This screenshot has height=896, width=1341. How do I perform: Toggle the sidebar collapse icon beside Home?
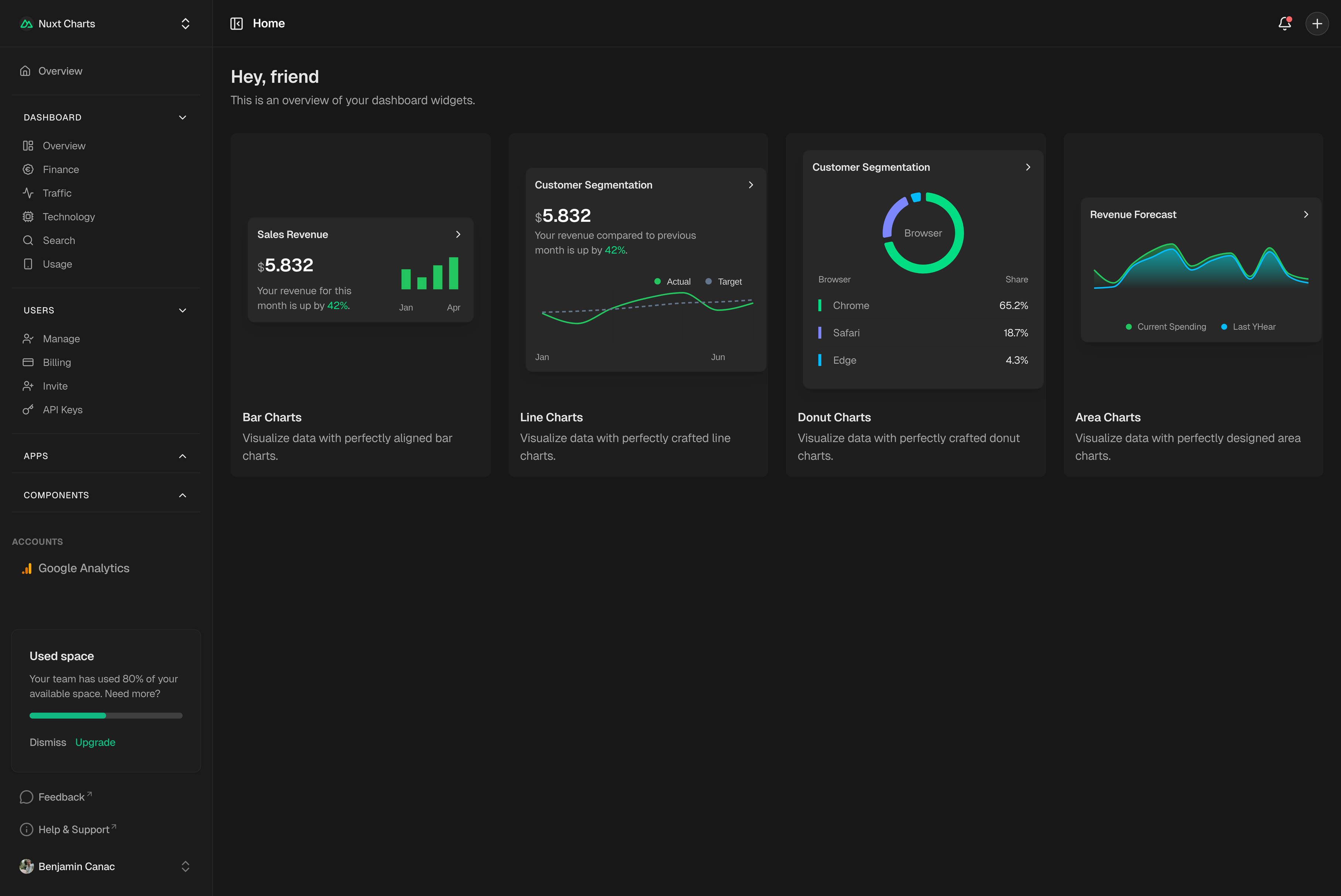click(237, 23)
